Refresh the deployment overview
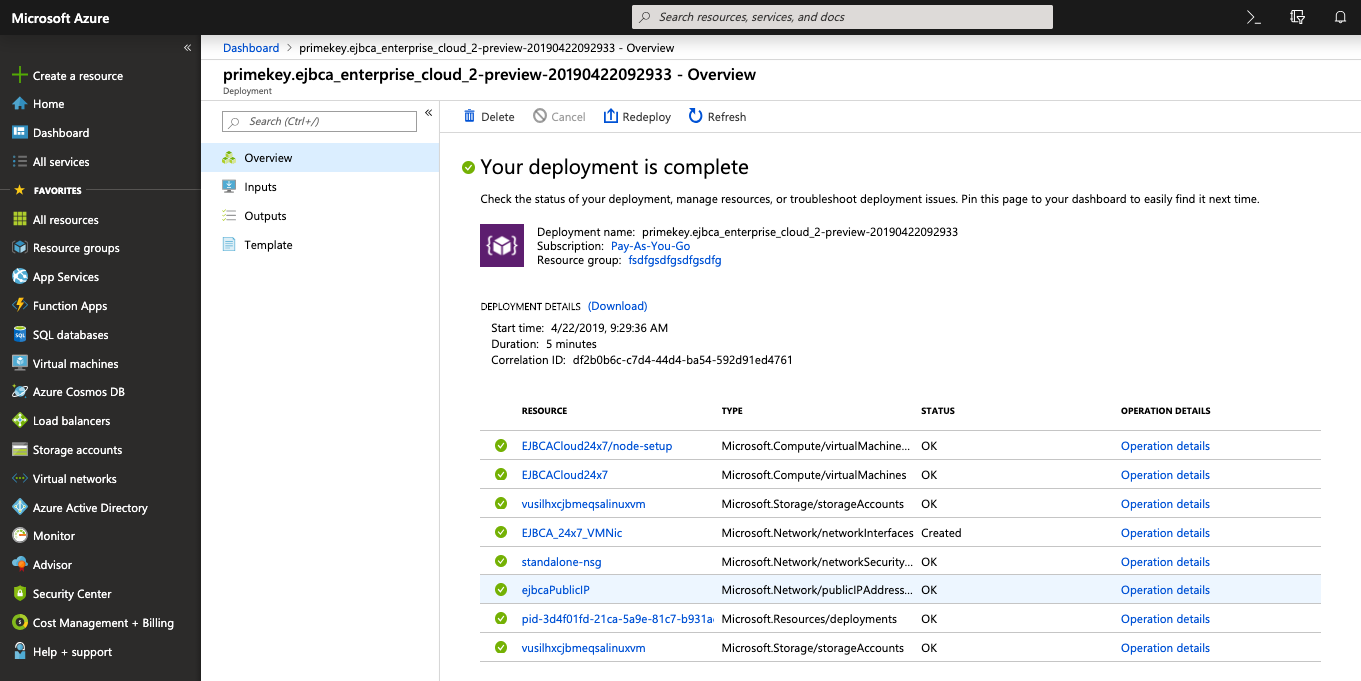Screen dimensions: 1361x681 (x=717, y=117)
